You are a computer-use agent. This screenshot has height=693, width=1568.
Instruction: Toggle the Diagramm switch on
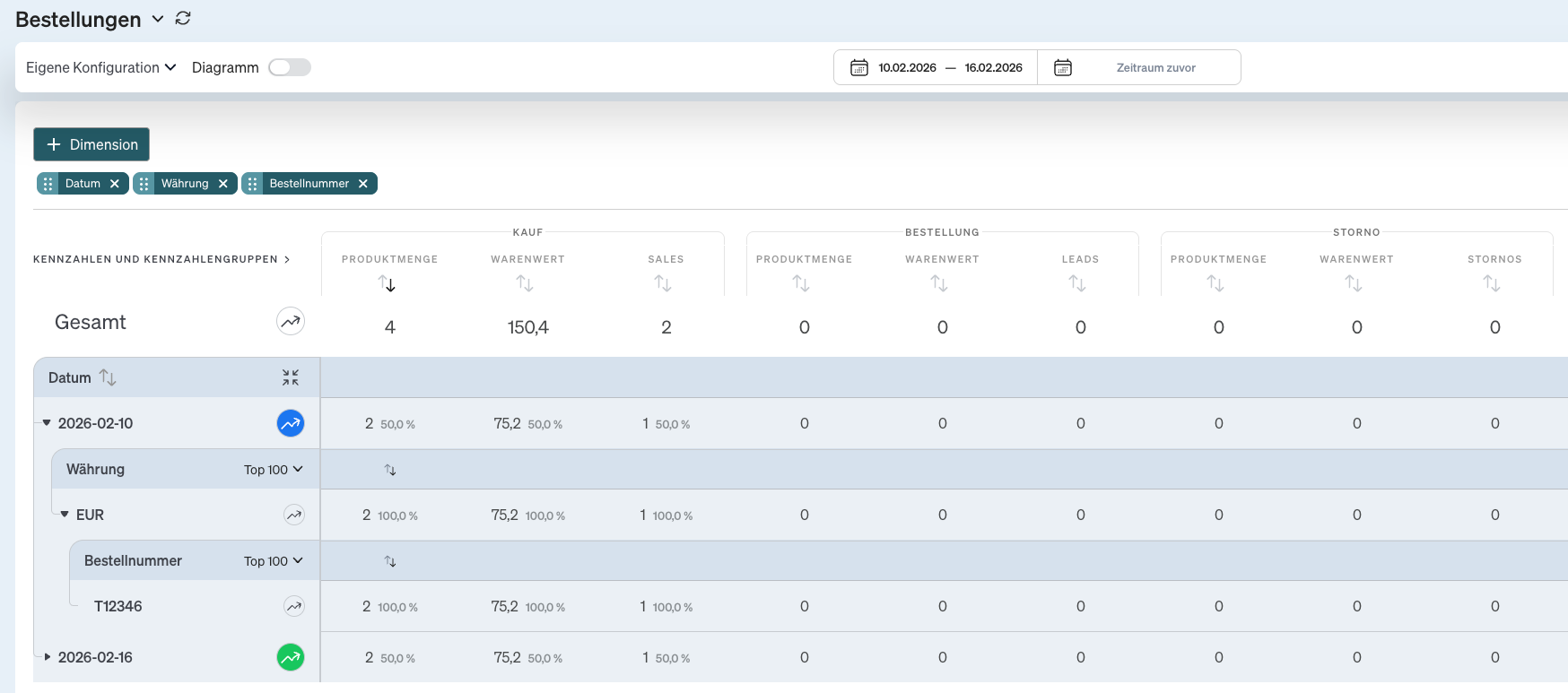[289, 67]
